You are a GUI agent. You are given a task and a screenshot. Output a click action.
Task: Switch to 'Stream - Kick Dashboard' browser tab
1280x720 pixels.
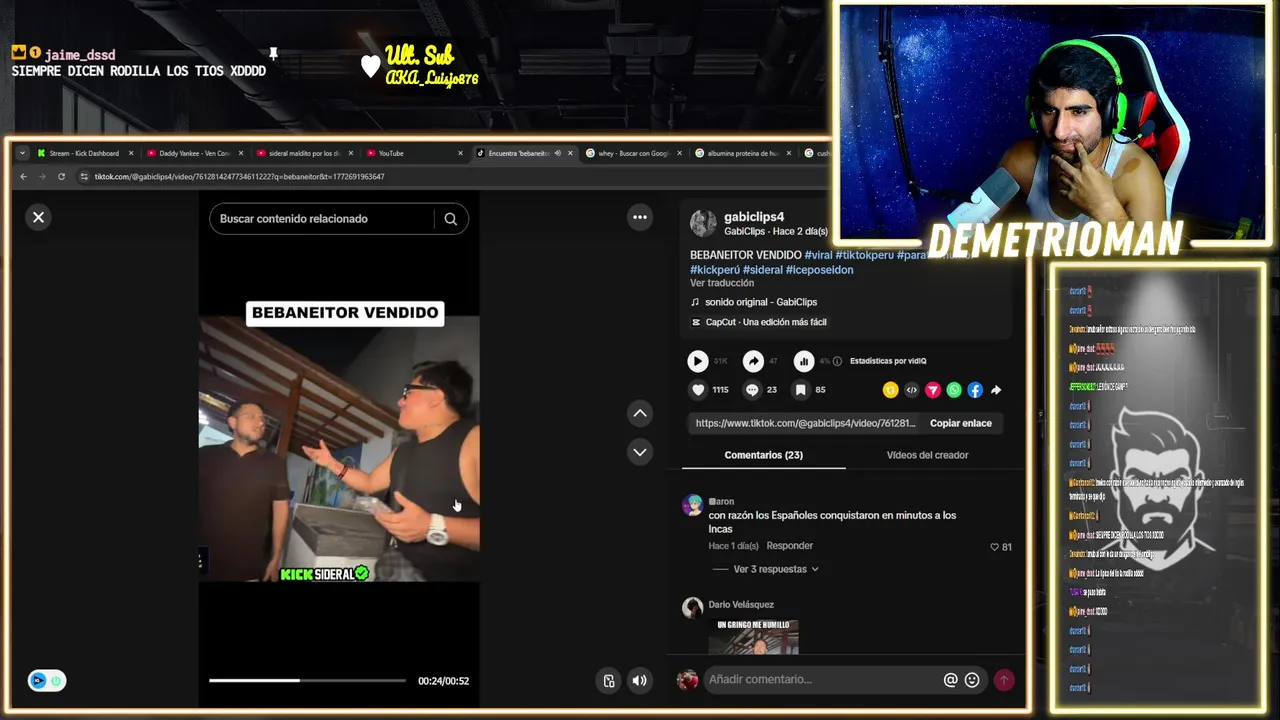[84, 153]
